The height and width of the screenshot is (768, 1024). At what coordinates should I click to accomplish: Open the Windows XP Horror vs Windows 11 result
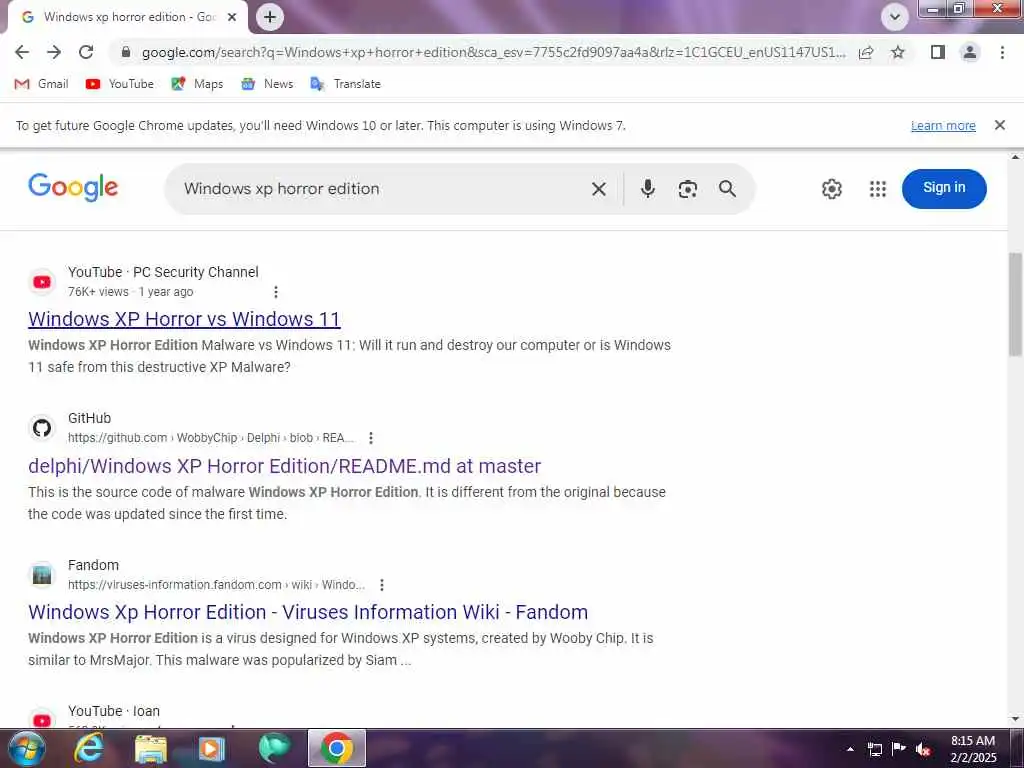pos(184,319)
